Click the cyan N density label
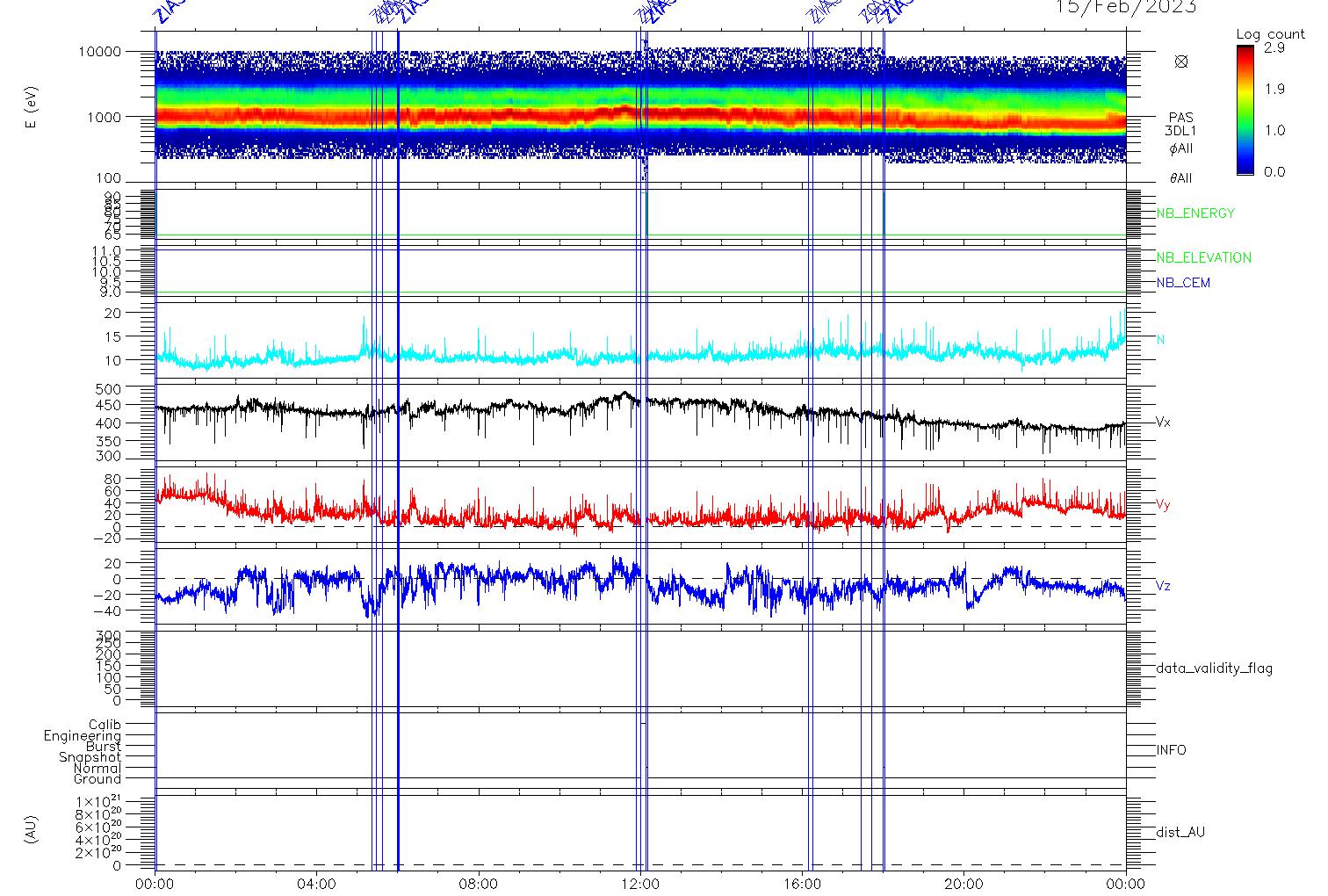 point(1160,340)
